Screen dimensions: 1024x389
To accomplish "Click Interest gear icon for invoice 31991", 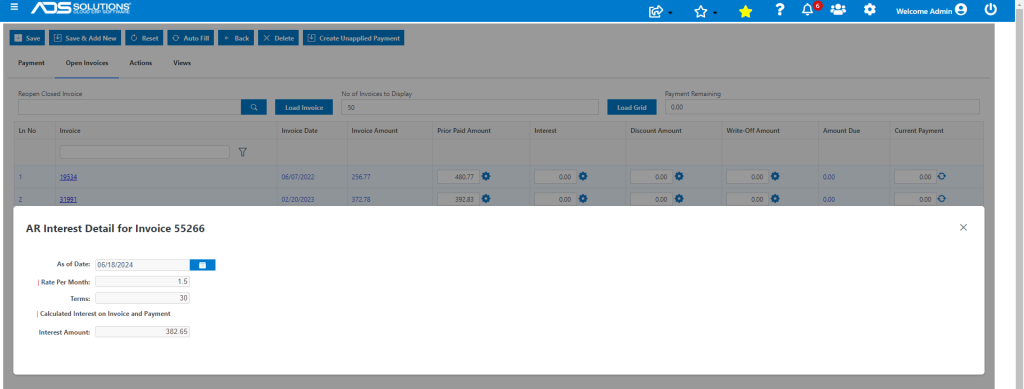I will tap(583, 198).
